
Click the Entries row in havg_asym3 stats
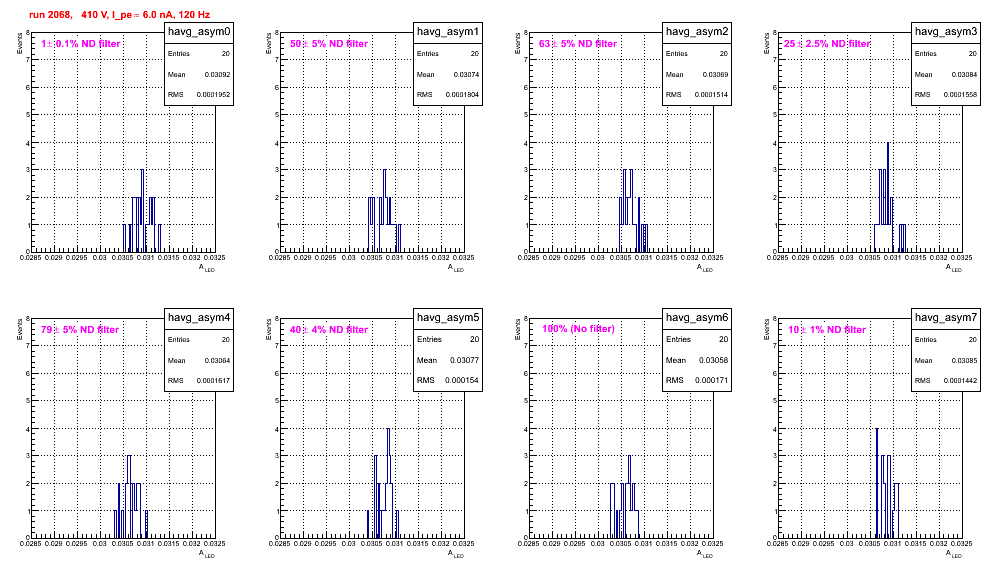click(x=946, y=54)
